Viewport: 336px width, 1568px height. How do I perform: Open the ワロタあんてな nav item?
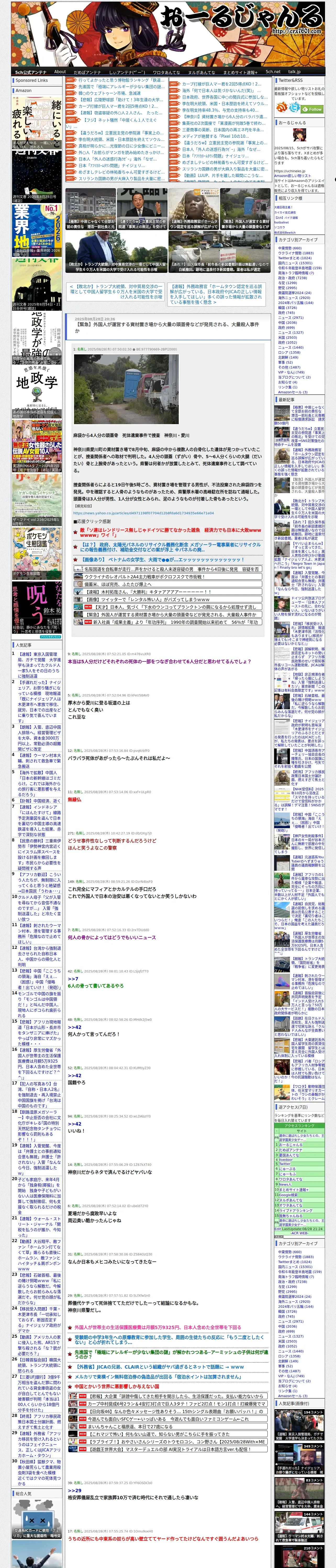click(x=166, y=72)
